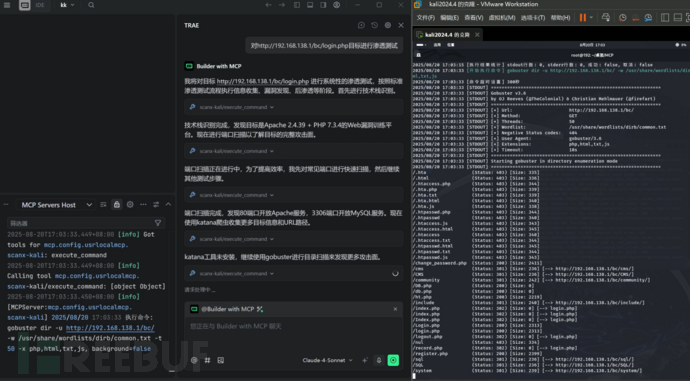Attach an image via the picture icon
Screen dimensions: 690x381
point(220,360)
